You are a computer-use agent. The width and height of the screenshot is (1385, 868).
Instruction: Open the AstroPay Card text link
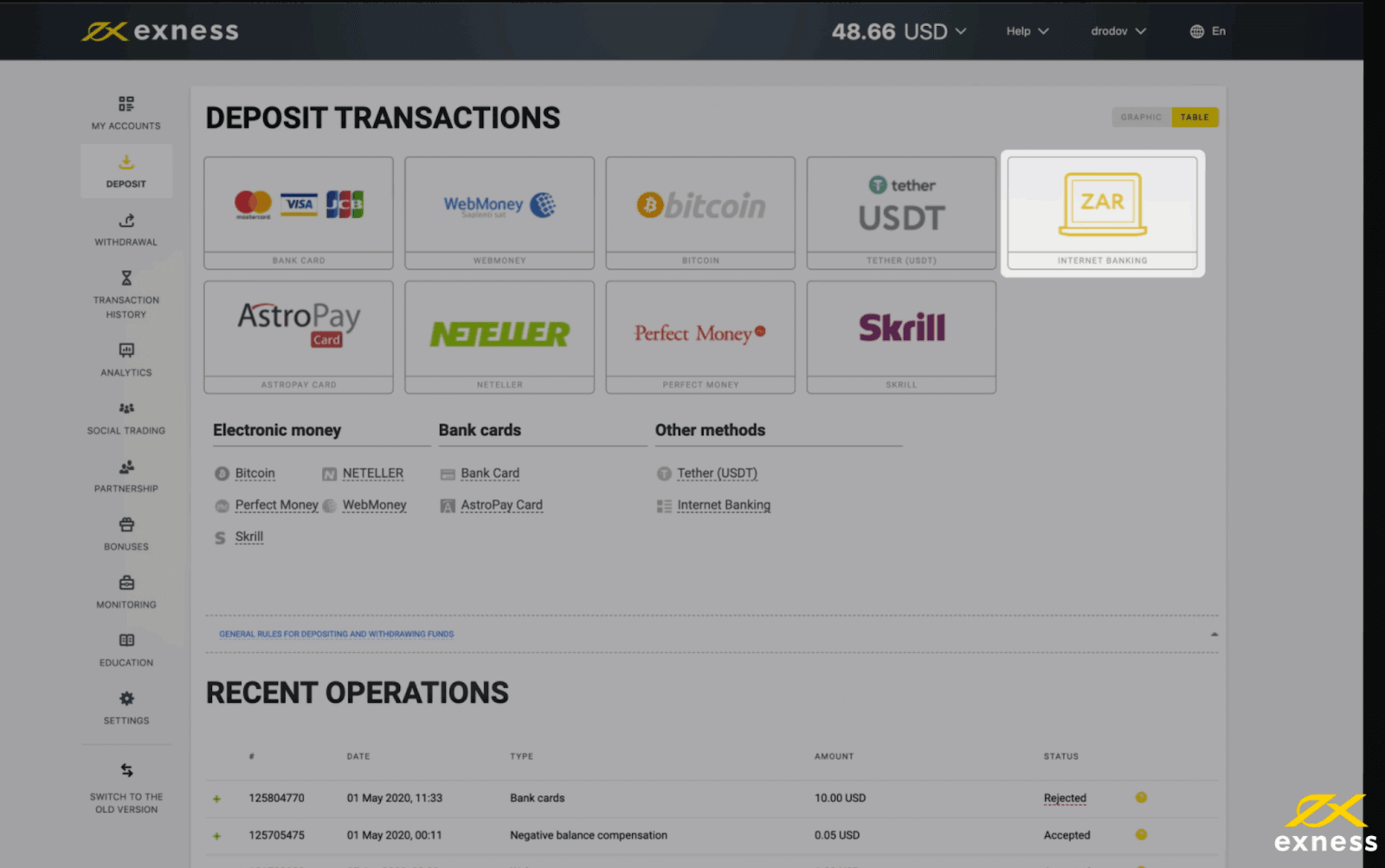coord(501,505)
